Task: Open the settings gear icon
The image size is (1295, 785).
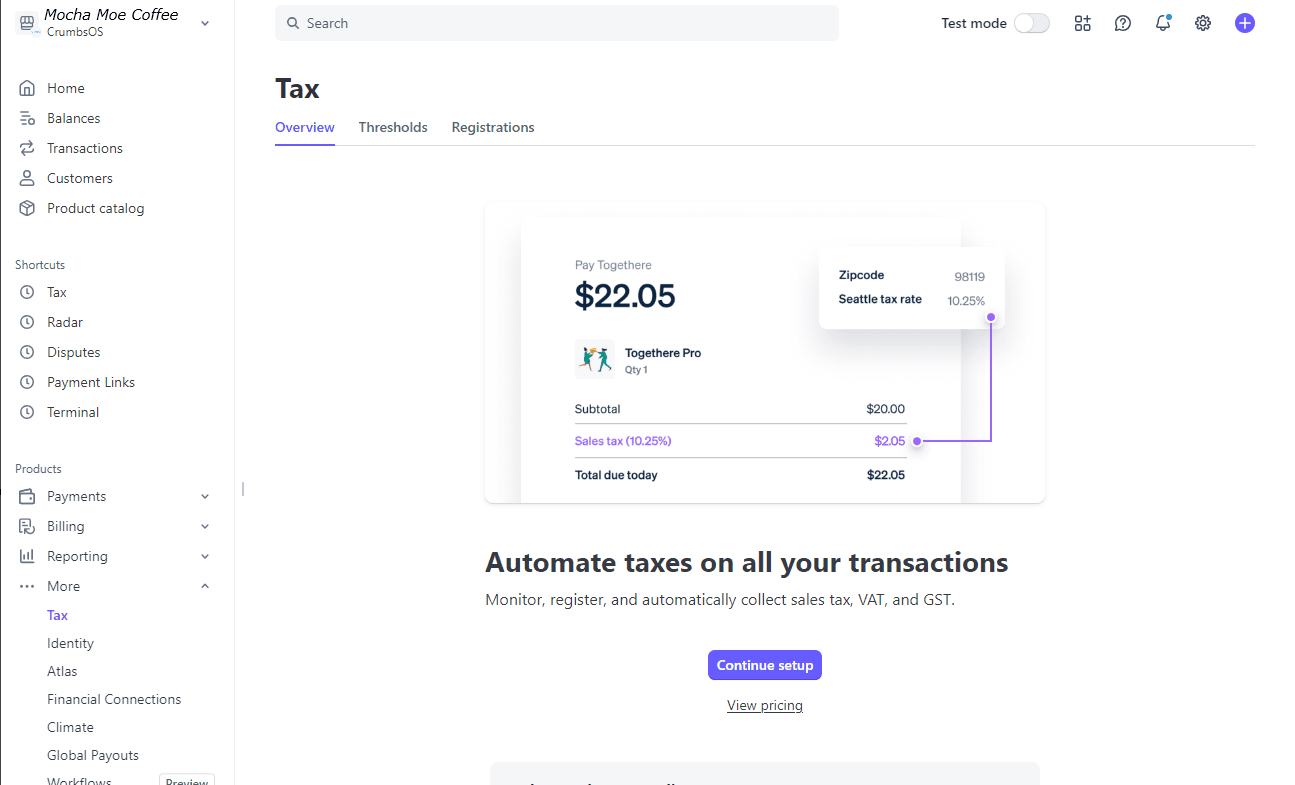Action: coord(1203,23)
